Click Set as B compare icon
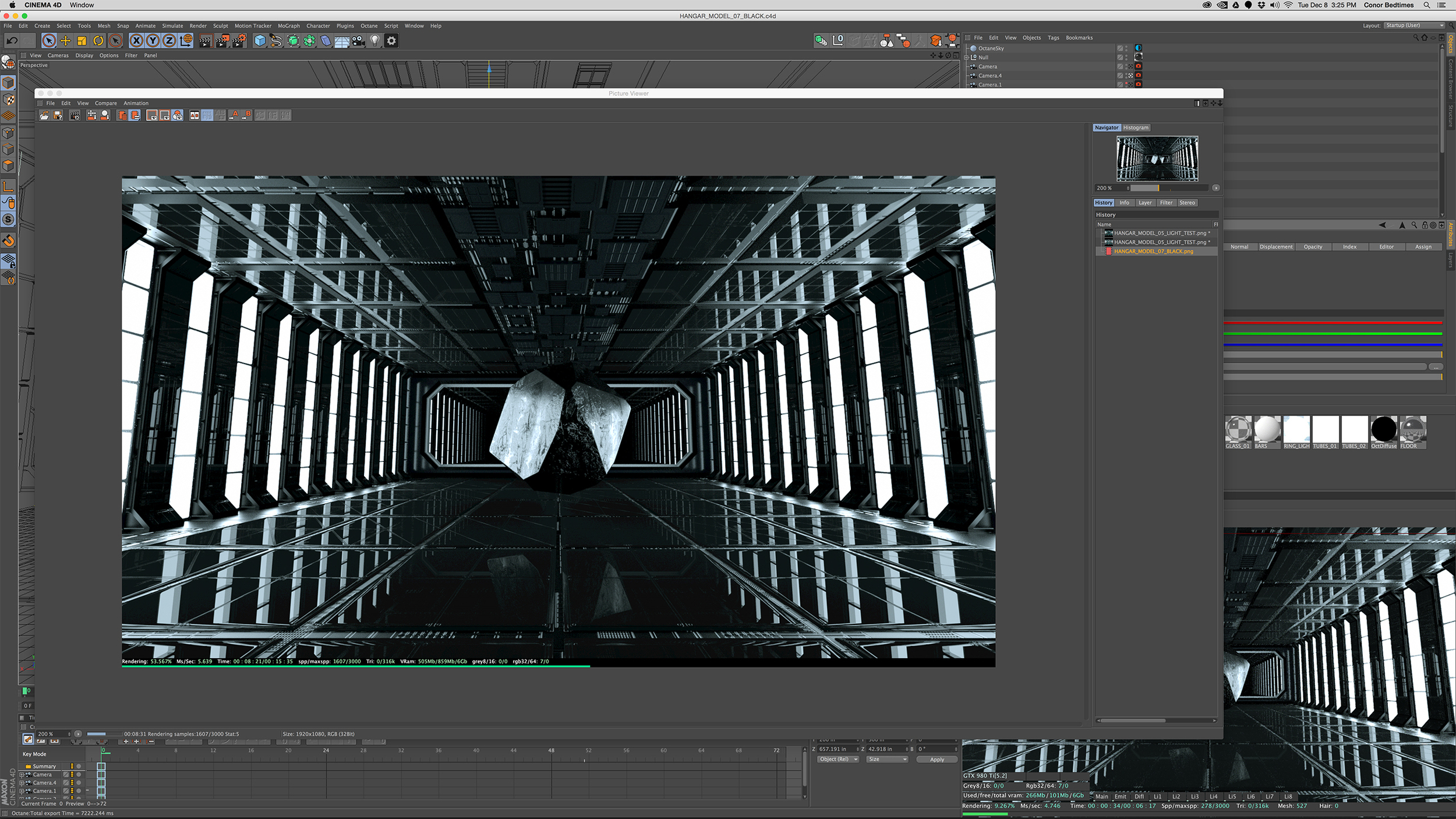1456x819 pixels. click(x=246, y=115)
